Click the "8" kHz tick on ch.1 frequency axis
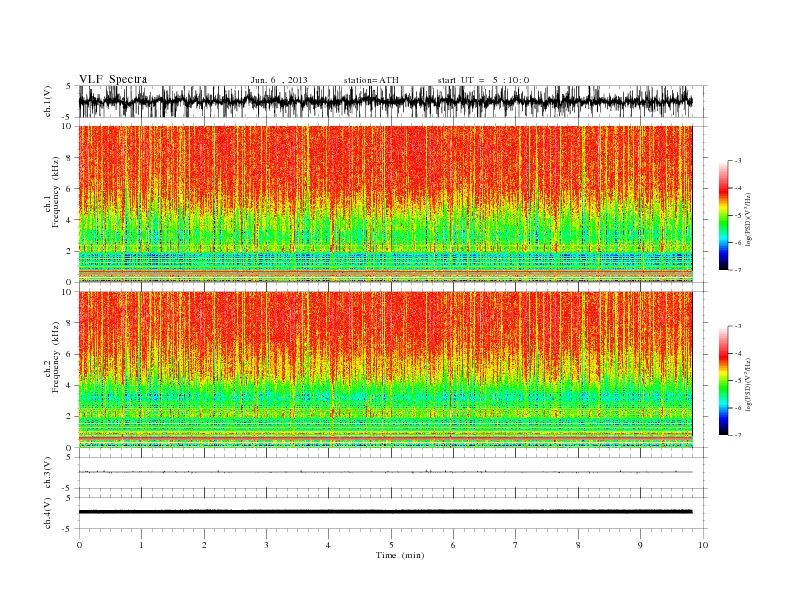792x612 pixels. [70, 158]
